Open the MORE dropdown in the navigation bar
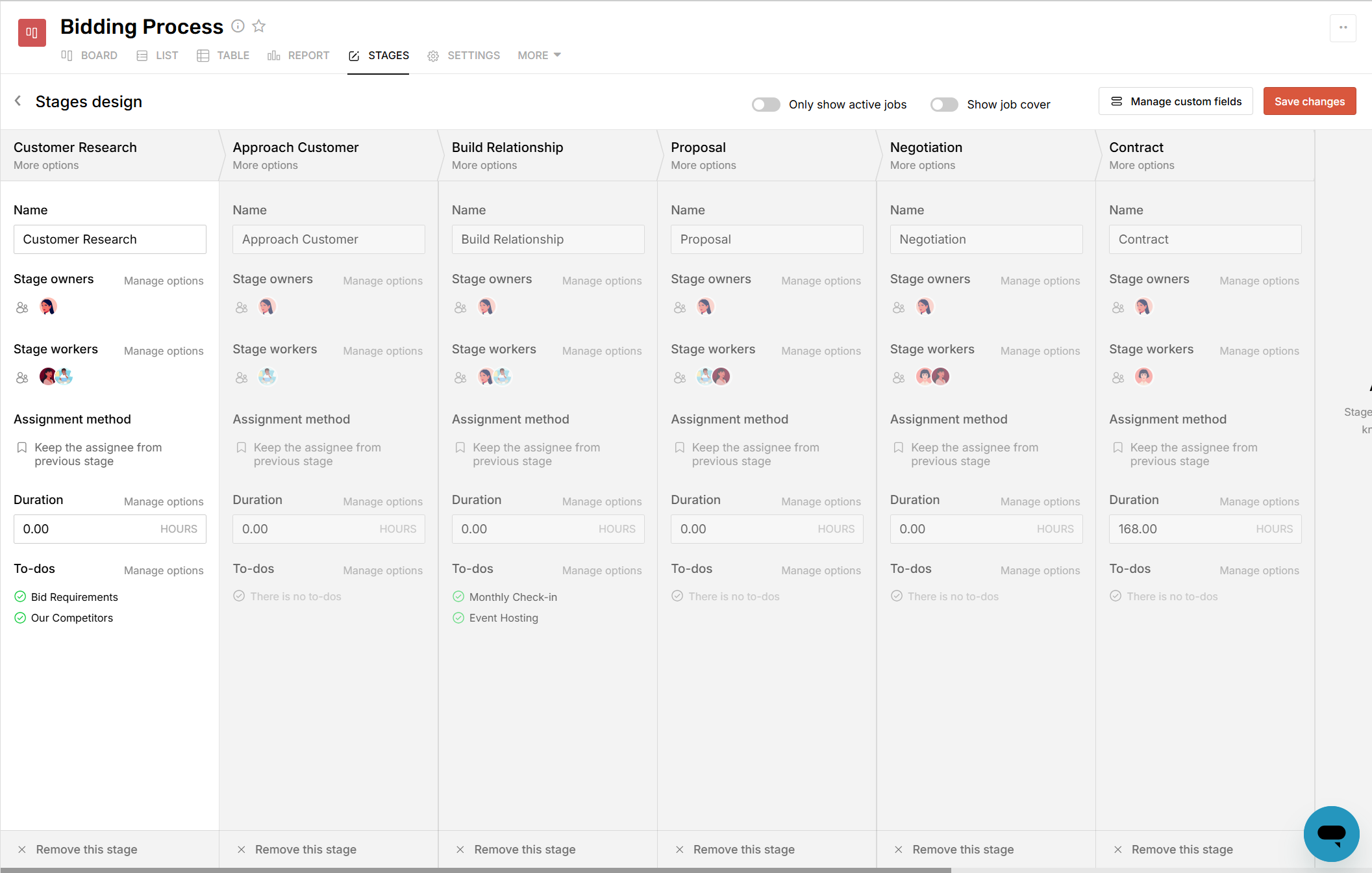 point(538,55)
